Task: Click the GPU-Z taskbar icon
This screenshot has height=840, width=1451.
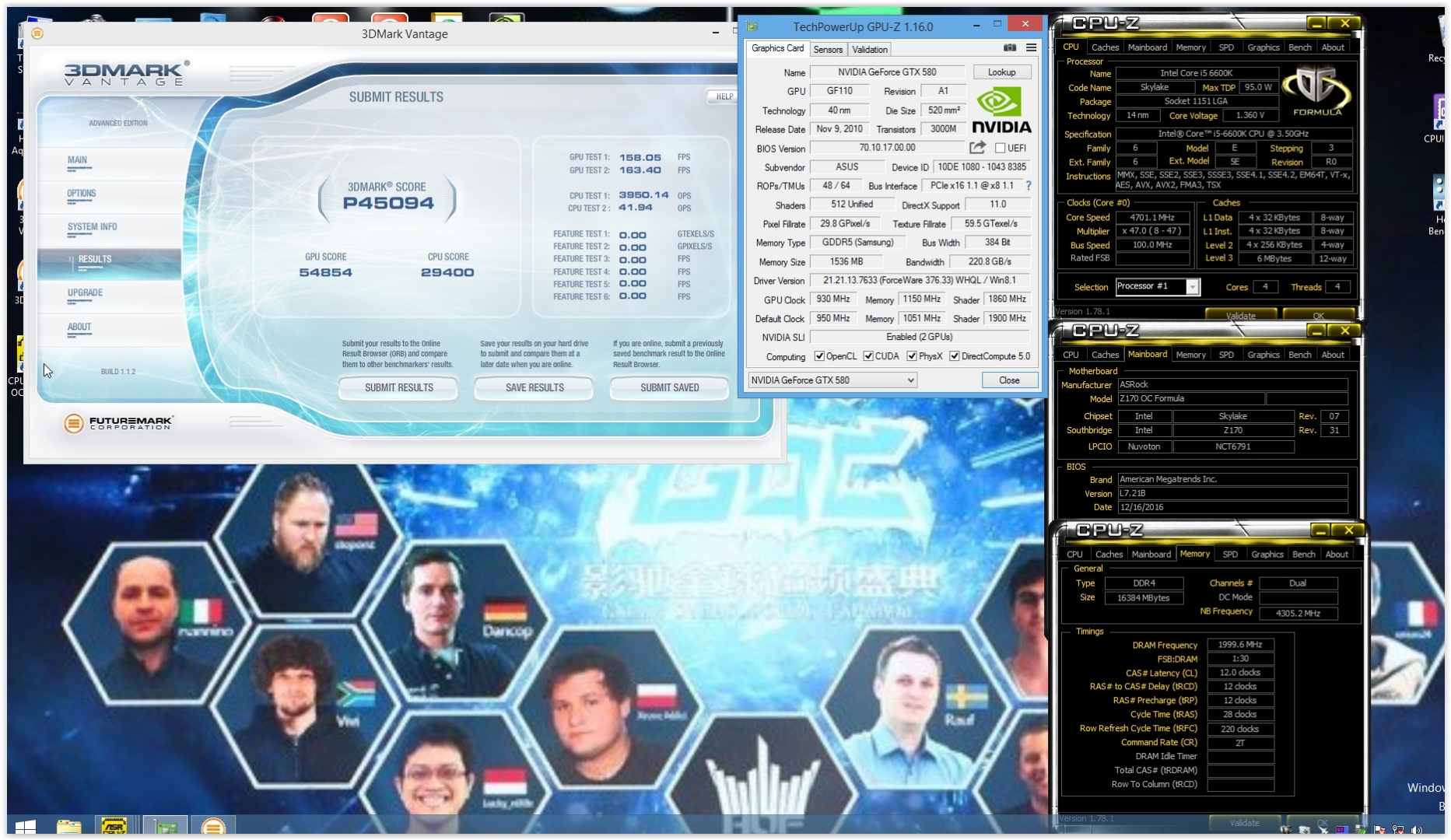Action: click(164, 826)
